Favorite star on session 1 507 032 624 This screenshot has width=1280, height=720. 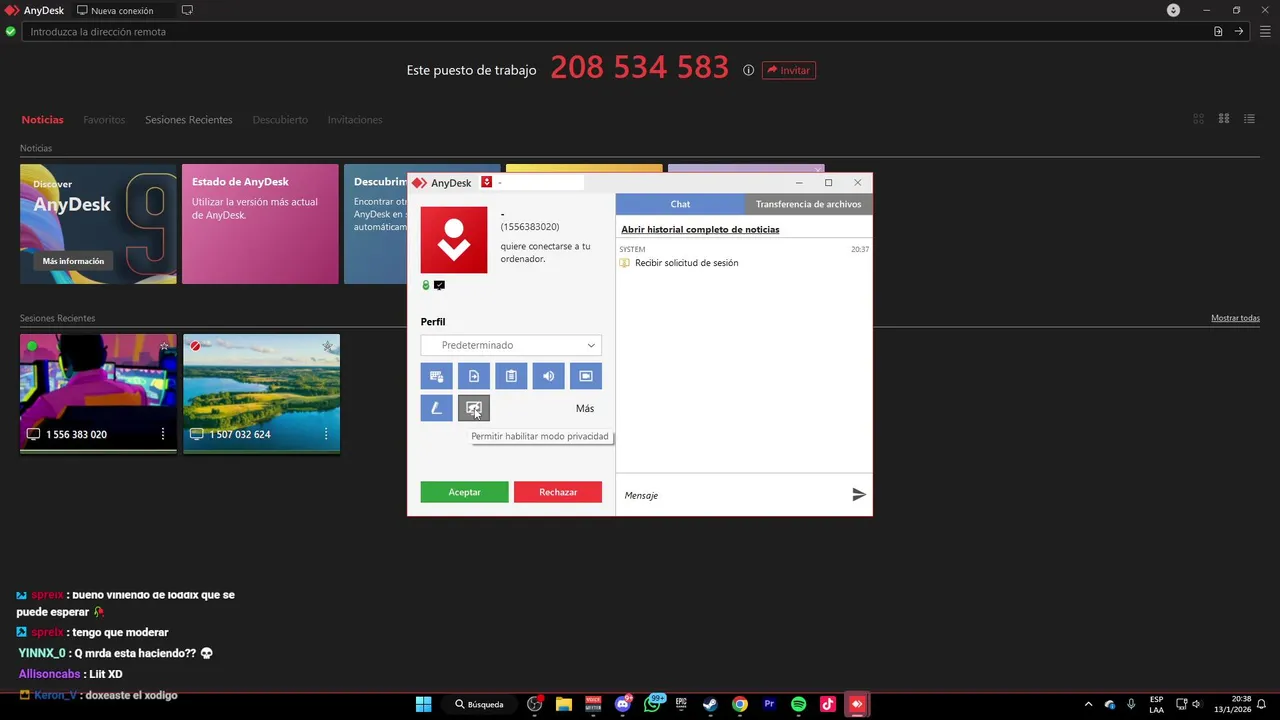tap(327, 347)
